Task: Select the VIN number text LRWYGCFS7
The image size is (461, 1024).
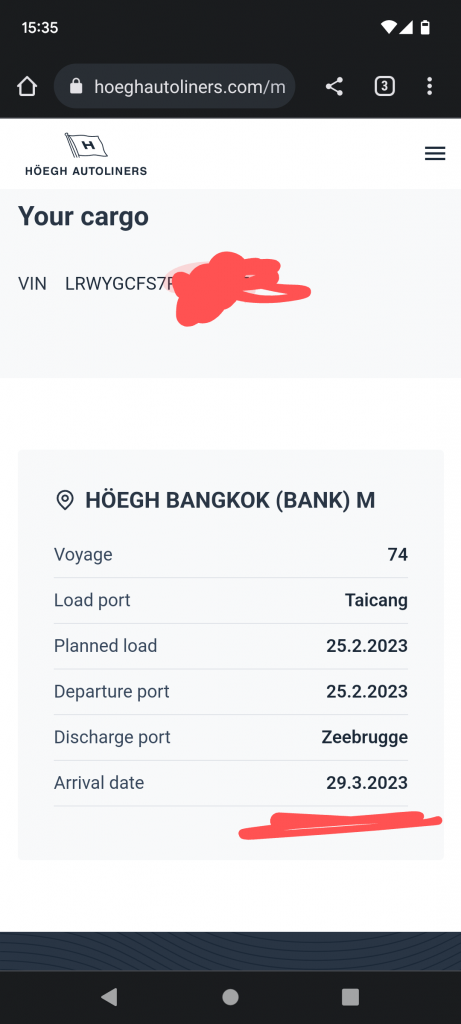Action: pyautogui.click(x=120, y=284)
